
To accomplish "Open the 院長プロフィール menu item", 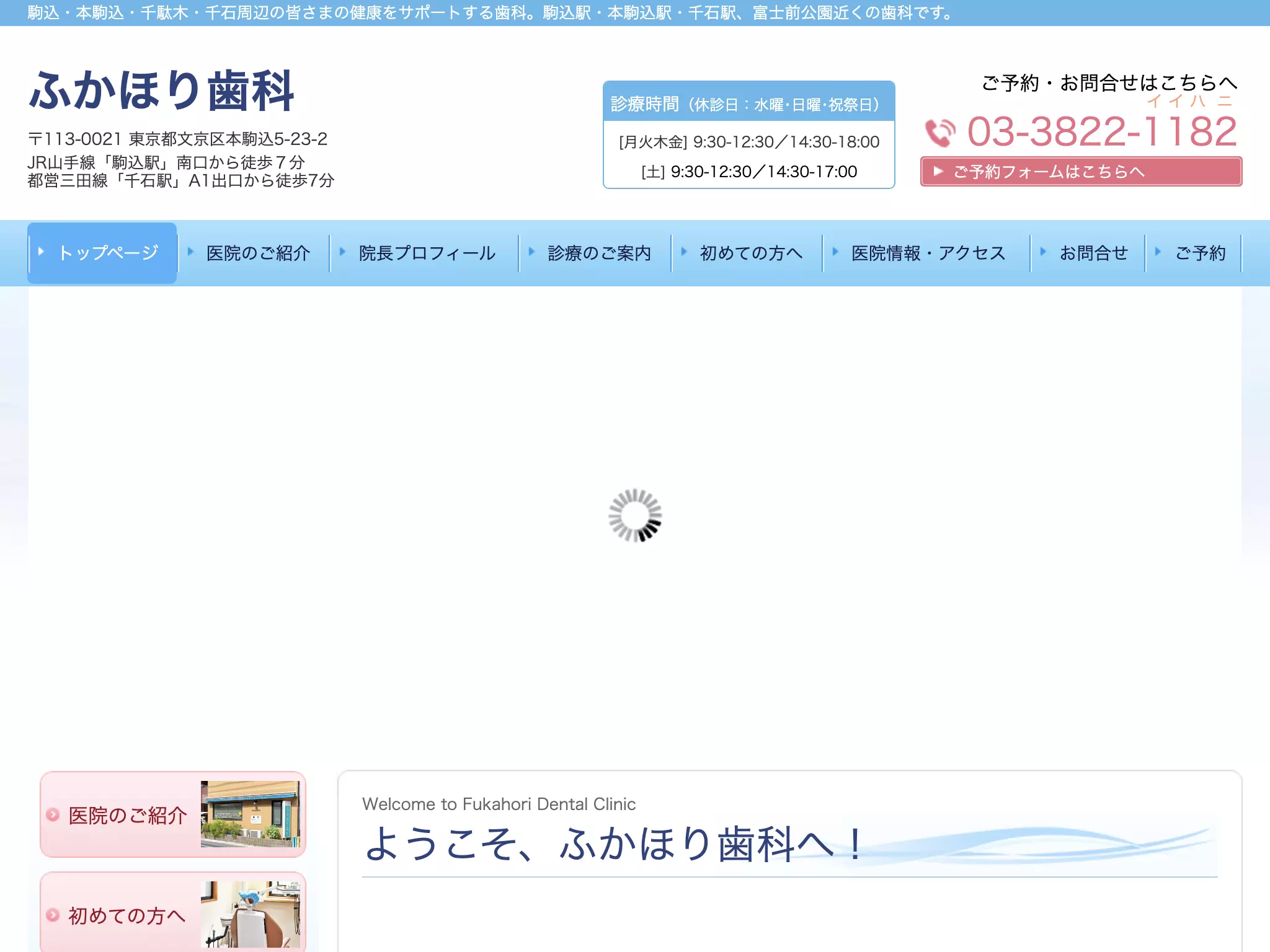I will click(x=425, y=253).
